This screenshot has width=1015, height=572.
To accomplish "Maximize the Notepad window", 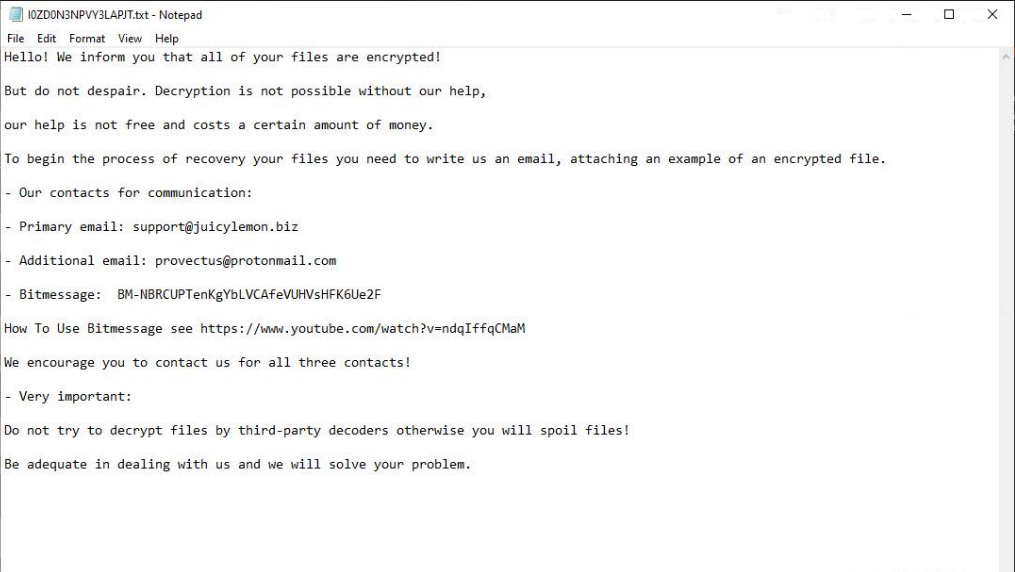I will (x=949, y=15).
